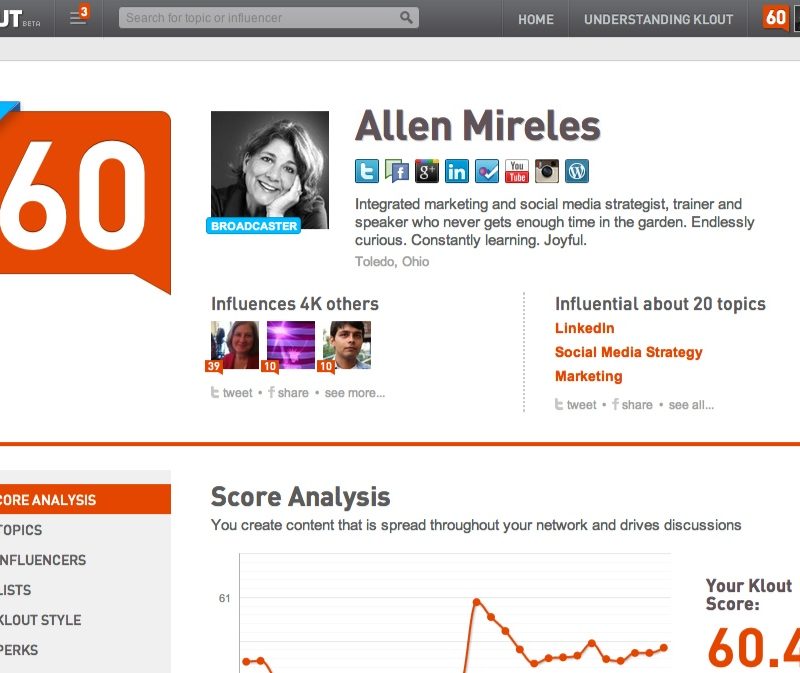
Task: Click the Toledo, Ohio location text
Action: [x=392, y=262]
